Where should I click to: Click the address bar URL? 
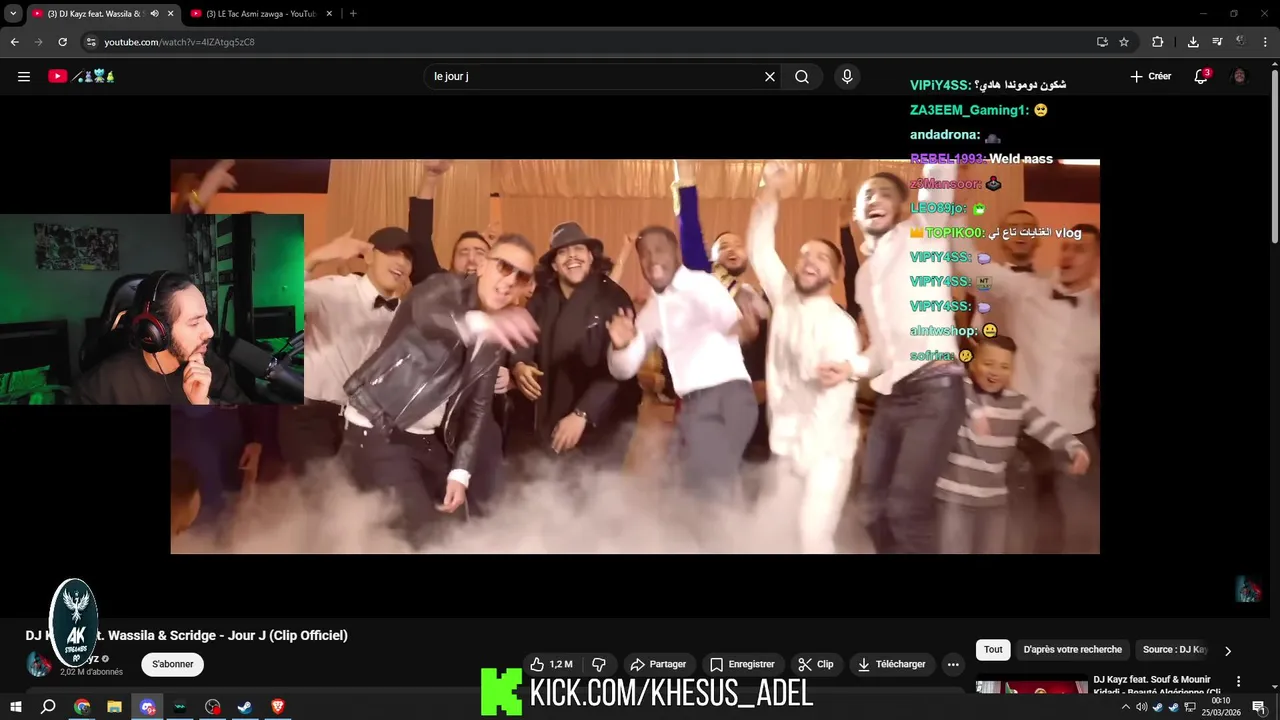[x=180, y=42]
